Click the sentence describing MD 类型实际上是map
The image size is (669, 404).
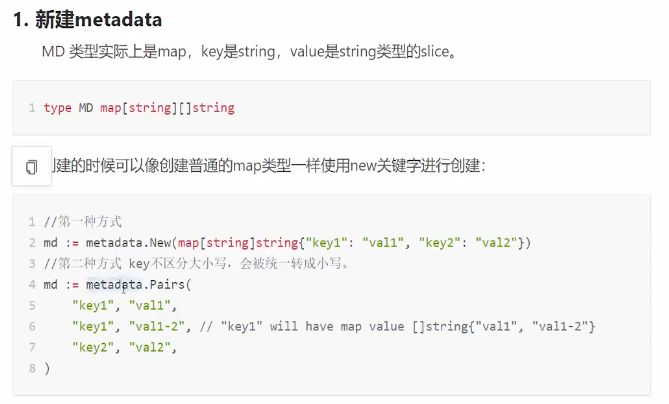250,52
